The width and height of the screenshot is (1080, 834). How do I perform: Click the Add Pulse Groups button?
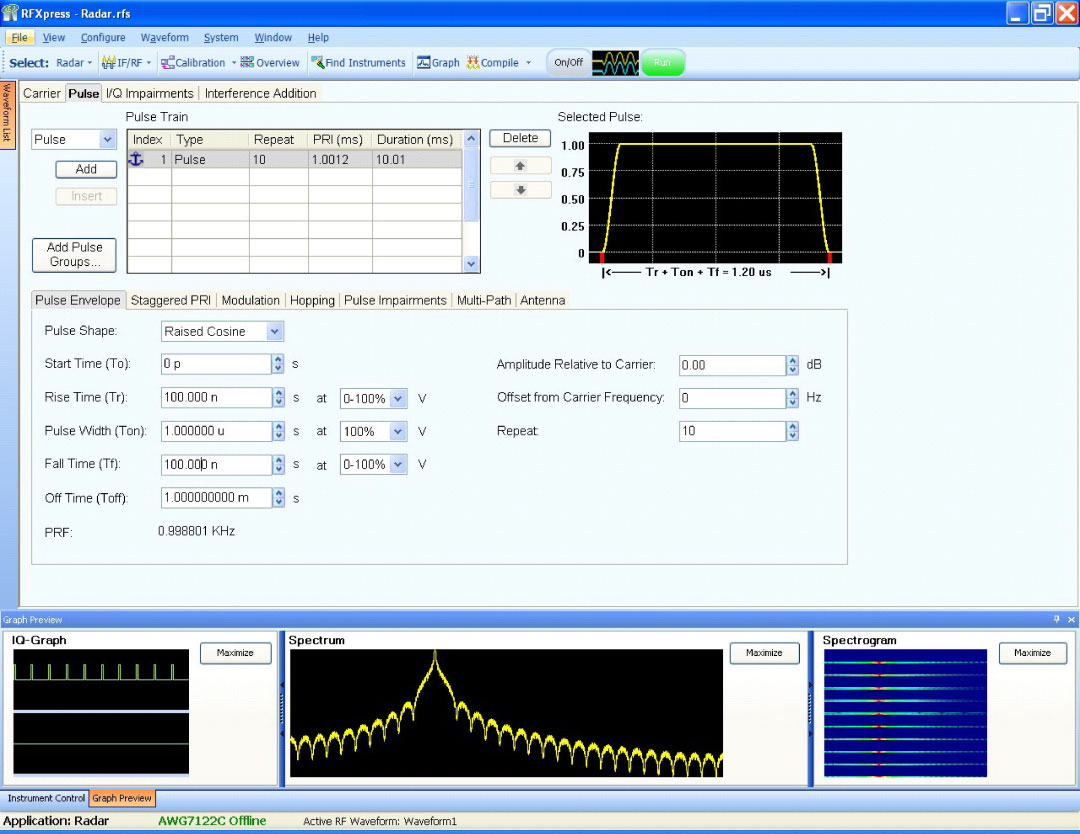click(75, 255)
